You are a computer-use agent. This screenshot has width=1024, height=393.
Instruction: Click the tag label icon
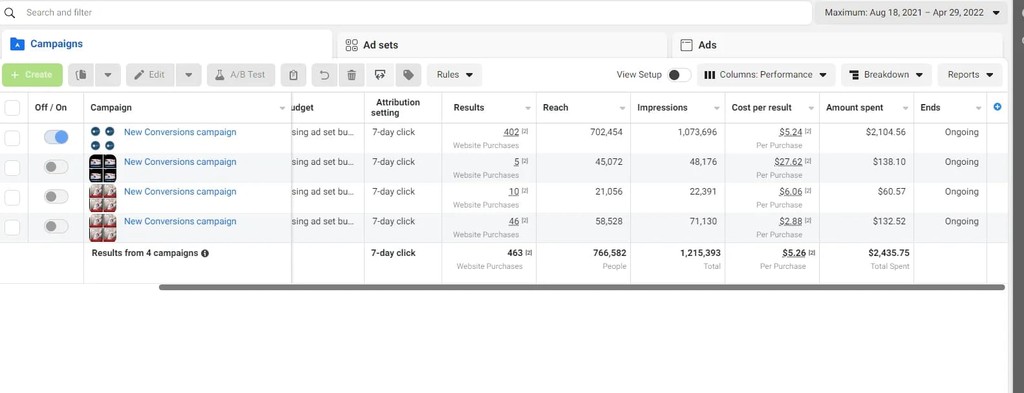coord(408,74)
